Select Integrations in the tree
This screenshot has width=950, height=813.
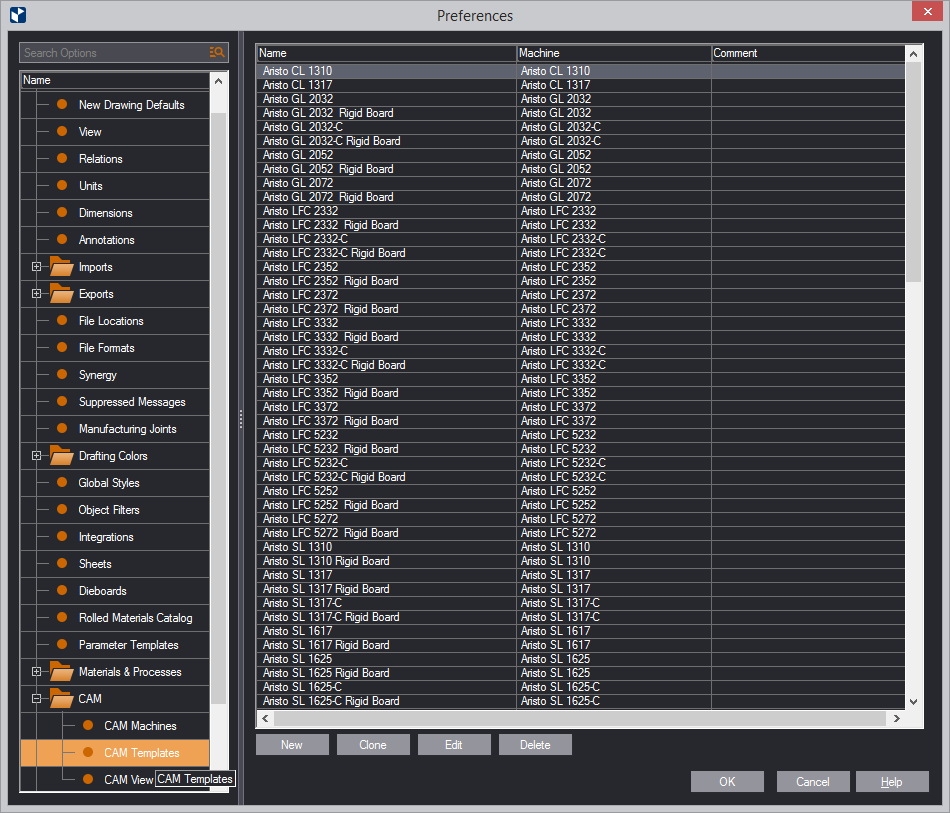(106, 537)
